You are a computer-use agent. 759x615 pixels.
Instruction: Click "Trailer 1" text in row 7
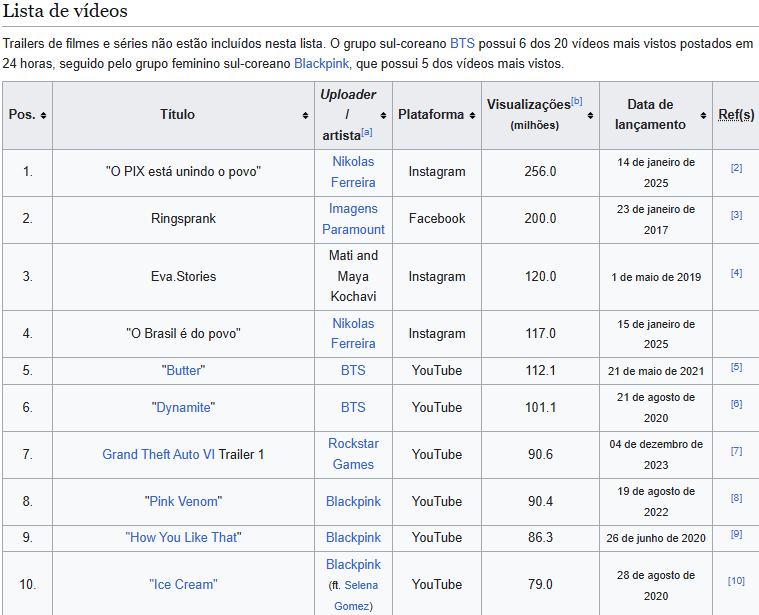pyautogui.click(x=241, y=454)
